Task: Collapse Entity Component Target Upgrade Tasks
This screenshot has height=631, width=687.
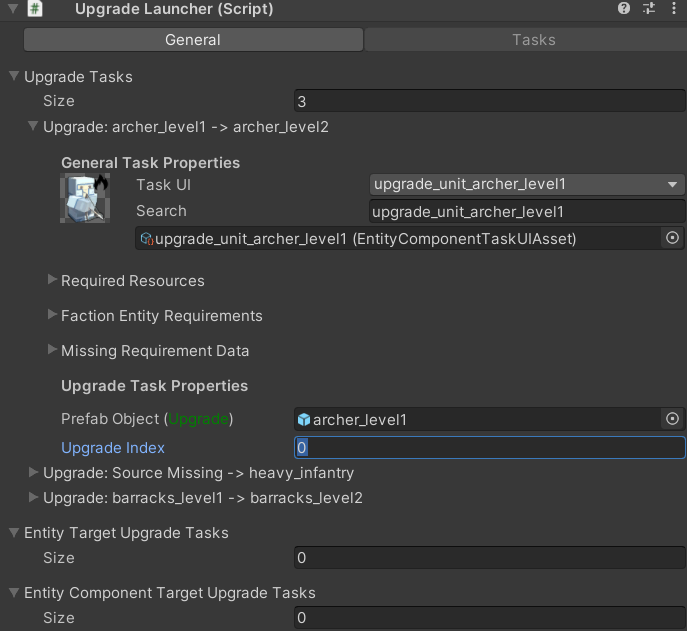Action: pos(14,592)
